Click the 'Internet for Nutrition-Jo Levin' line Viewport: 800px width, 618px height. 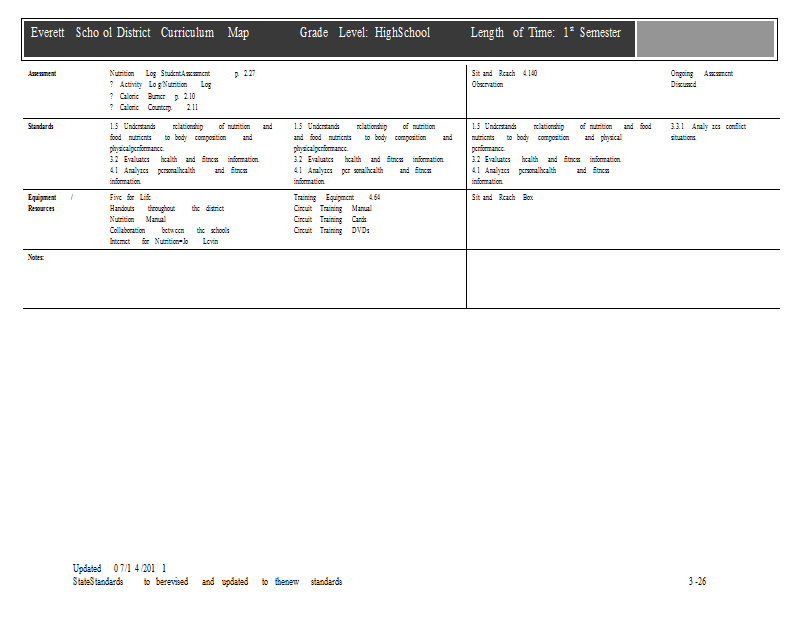click(164, 241)
